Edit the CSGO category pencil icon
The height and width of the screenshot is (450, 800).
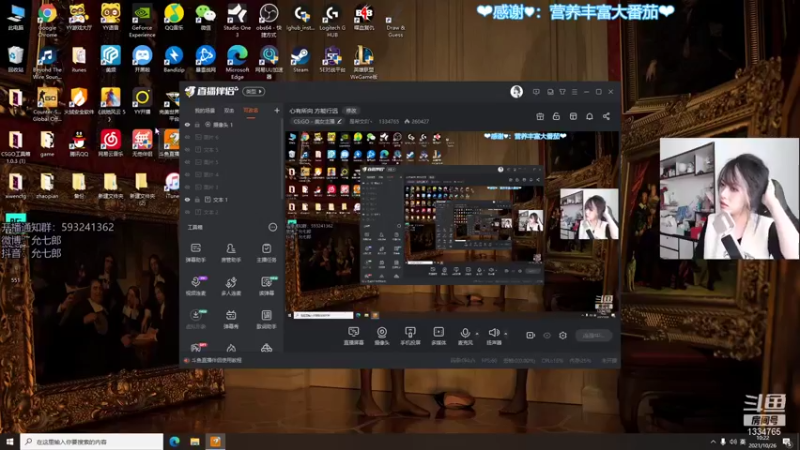pyautogui.click(x=339, y=121)
